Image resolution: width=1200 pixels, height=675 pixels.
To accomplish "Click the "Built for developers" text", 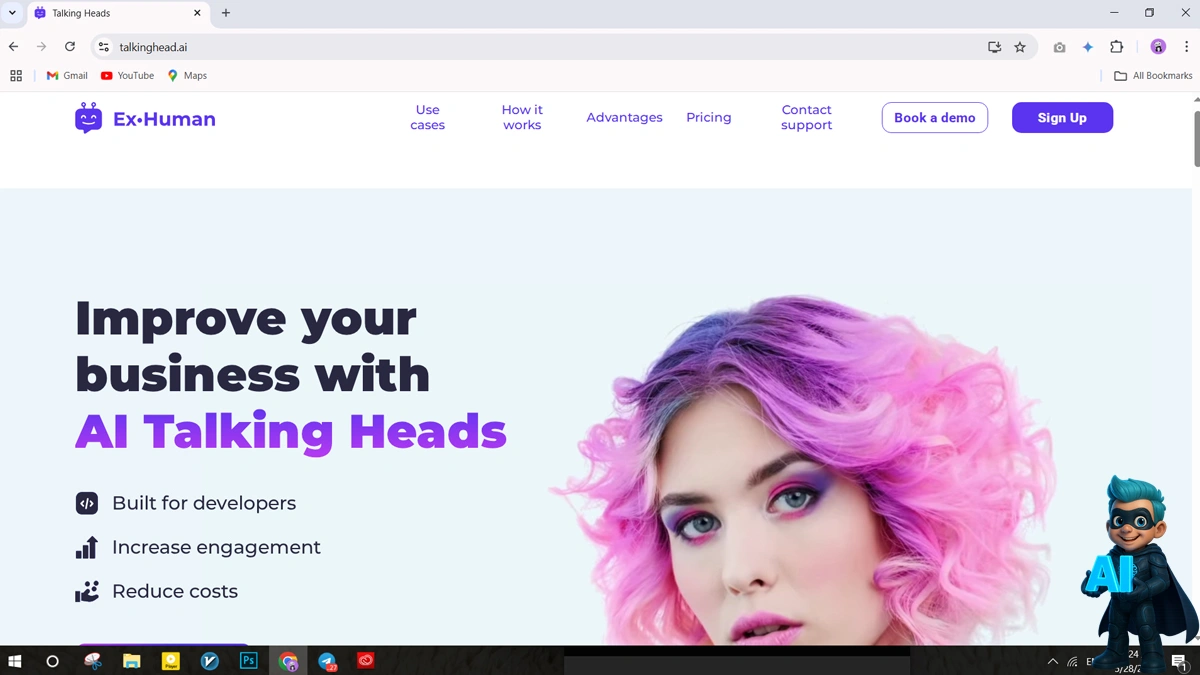I will tap(204, 503).
